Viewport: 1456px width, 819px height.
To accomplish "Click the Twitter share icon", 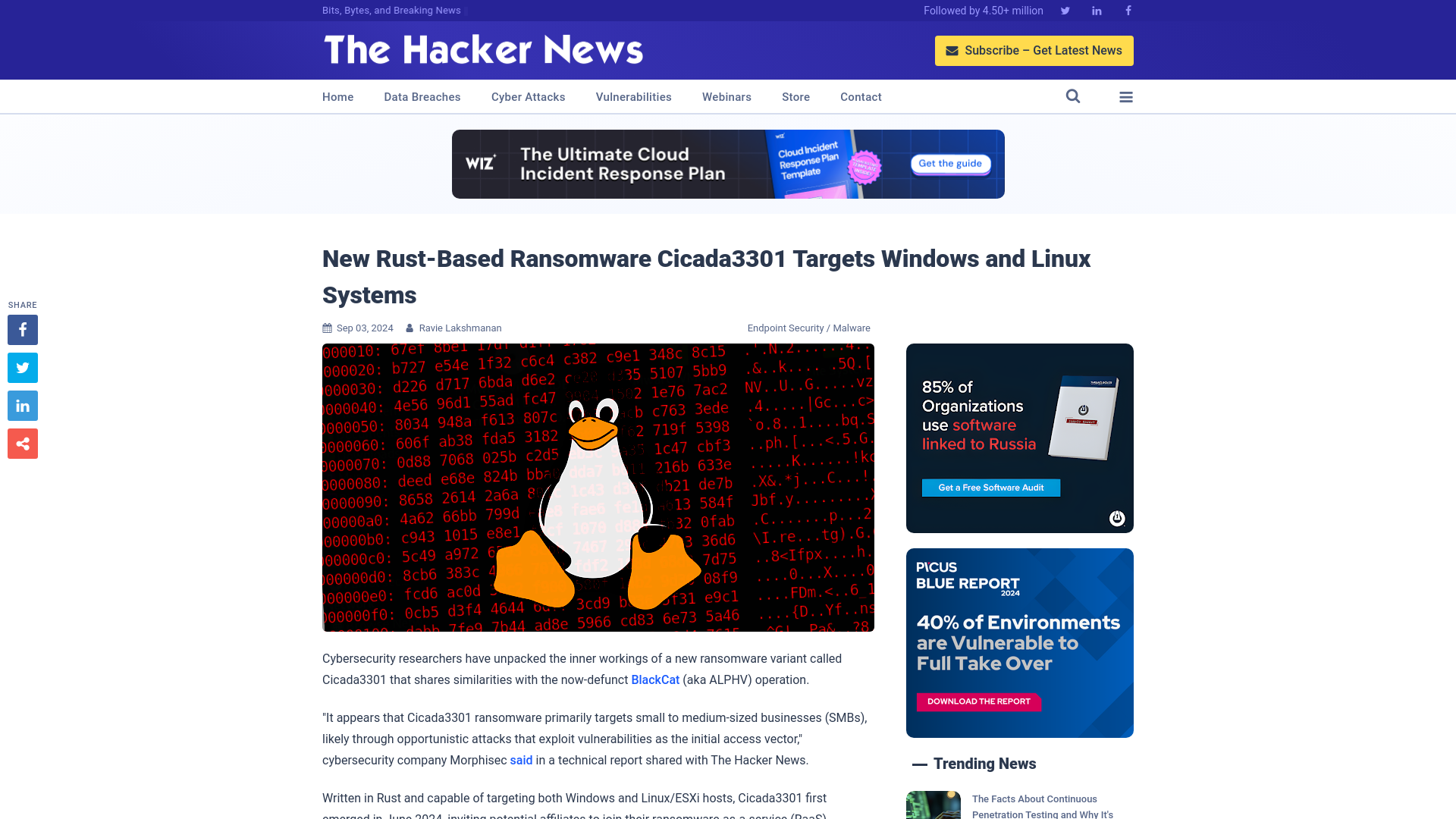I will 23,368.
